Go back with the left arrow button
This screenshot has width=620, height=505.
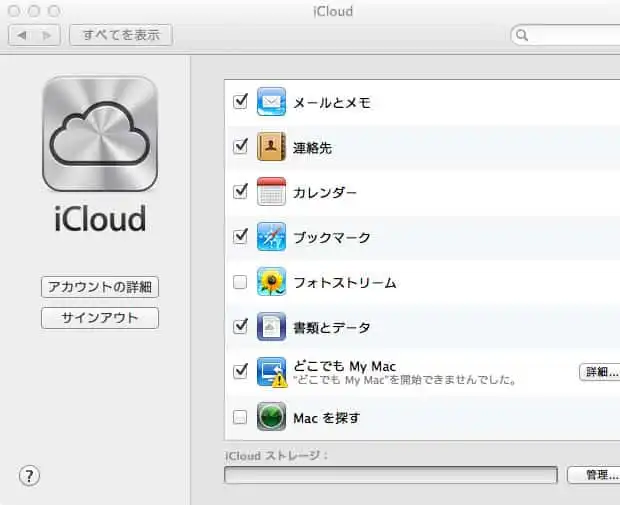[x=23, y=35]
